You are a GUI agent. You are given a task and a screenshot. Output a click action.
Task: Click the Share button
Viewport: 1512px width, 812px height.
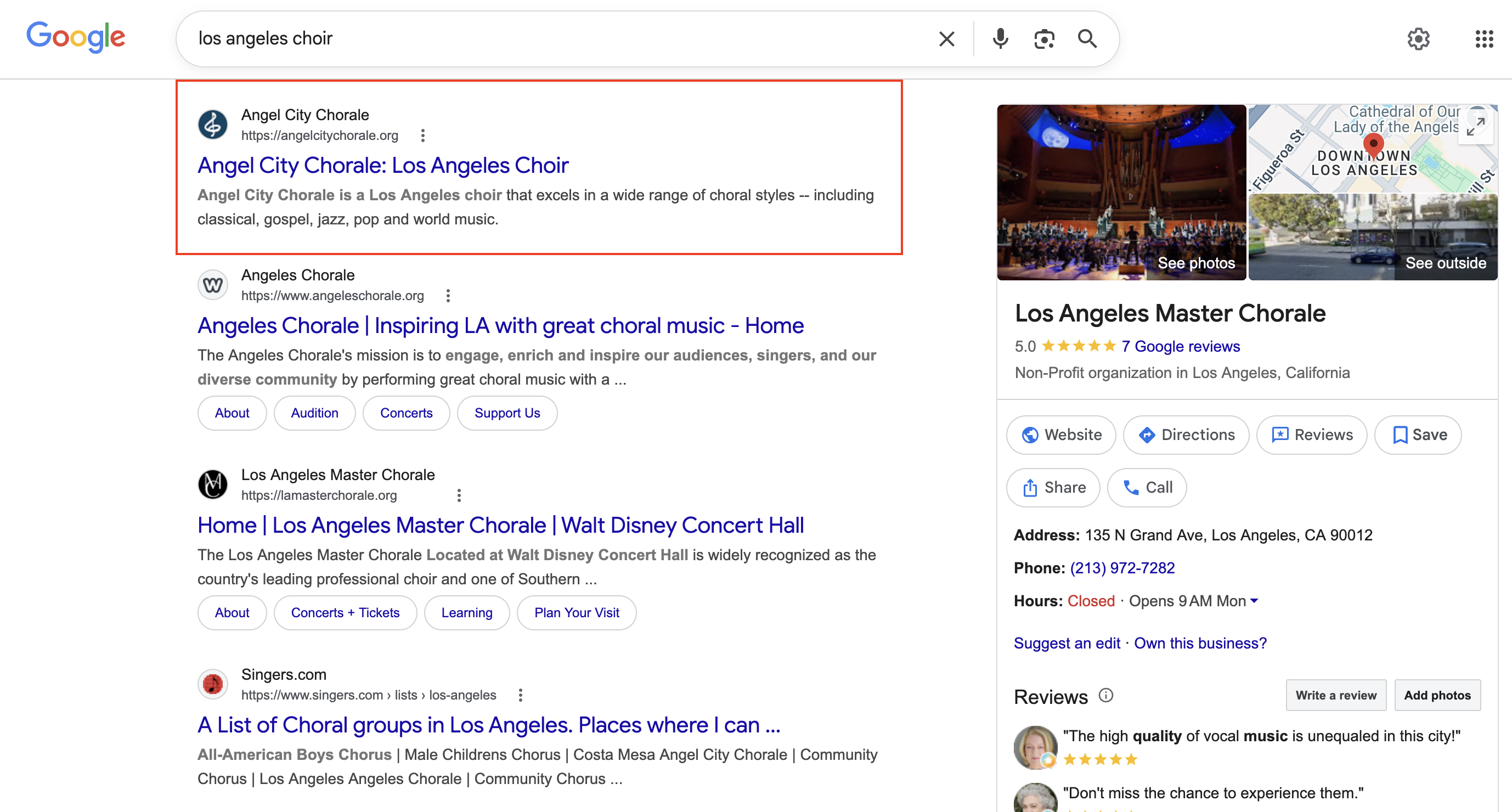pyautogui.click(x=1053, y=487)
